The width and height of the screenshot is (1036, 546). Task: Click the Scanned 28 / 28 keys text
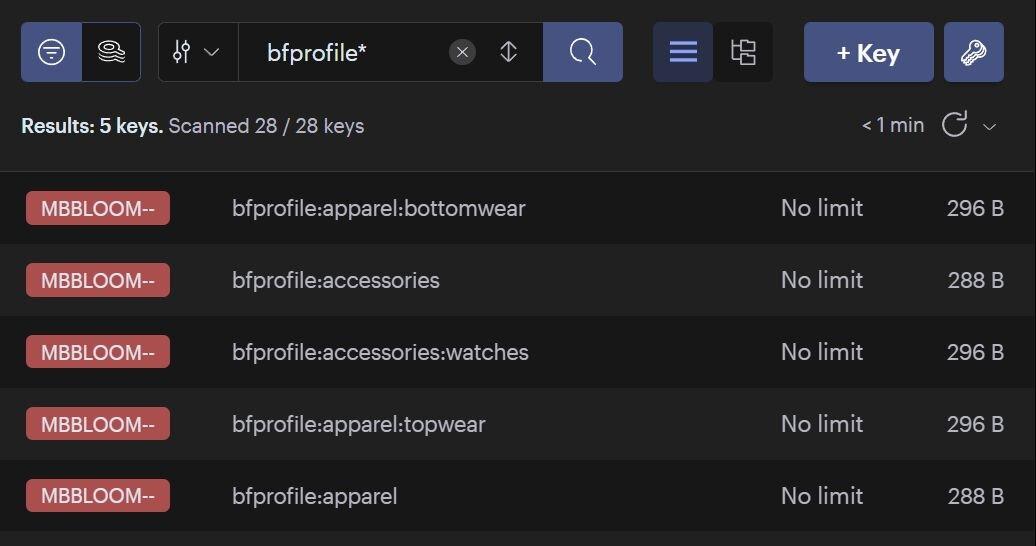(x=266, y=126)
